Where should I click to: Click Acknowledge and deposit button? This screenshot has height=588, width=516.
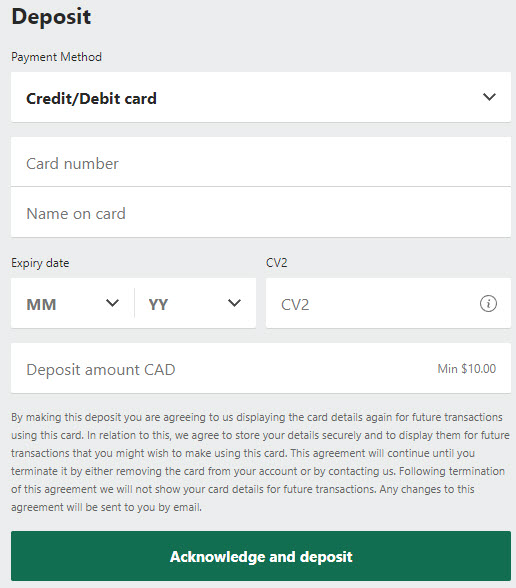coord(261,556)
